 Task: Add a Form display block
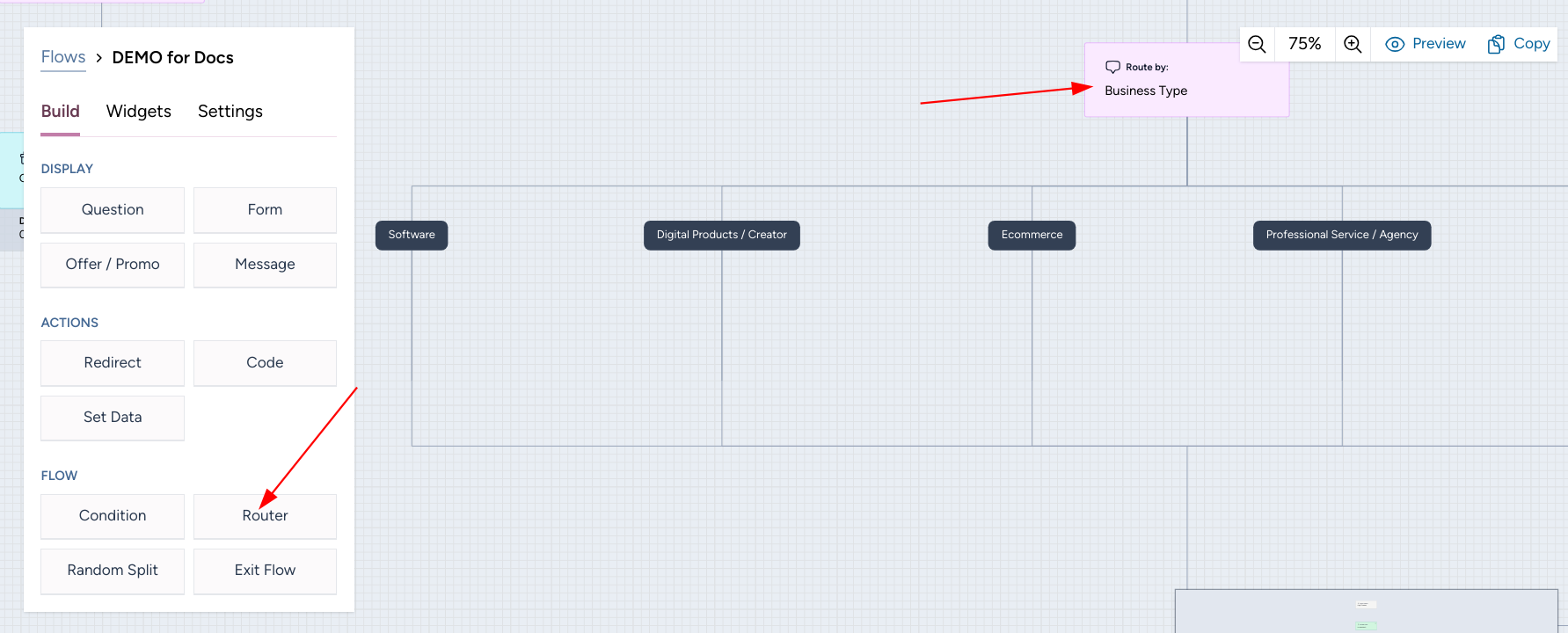265,210
